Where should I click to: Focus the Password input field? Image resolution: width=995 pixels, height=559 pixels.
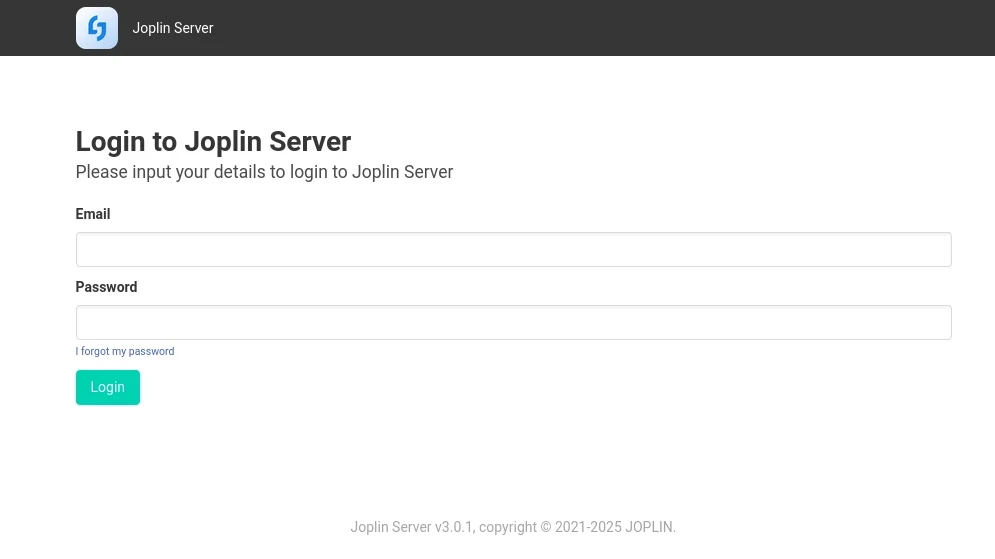point(513,323)
